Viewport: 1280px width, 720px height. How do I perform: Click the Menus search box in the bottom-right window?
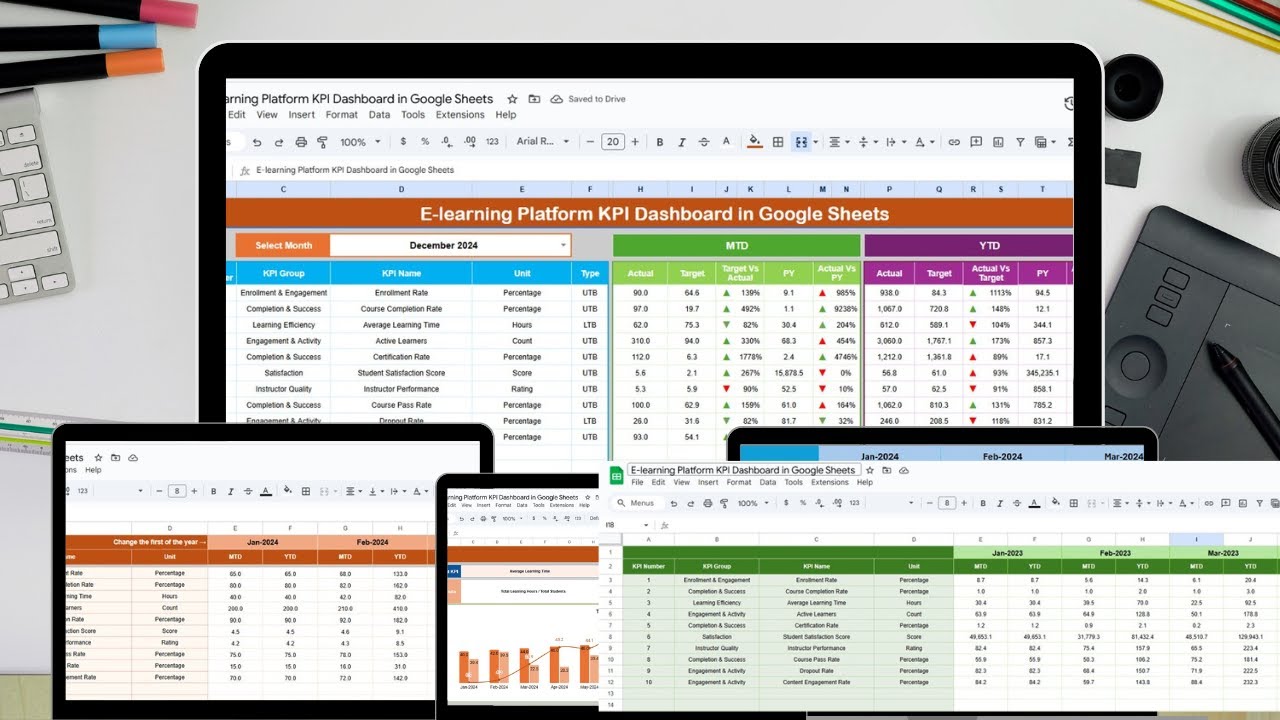point(636,503)
